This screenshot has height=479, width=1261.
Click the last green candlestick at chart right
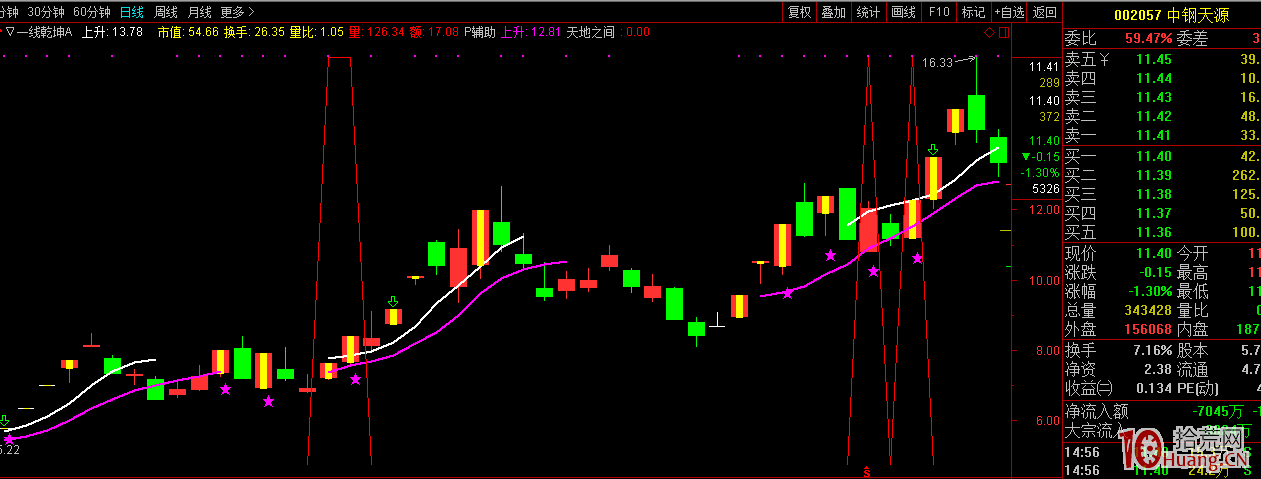[x=998, y=150]
